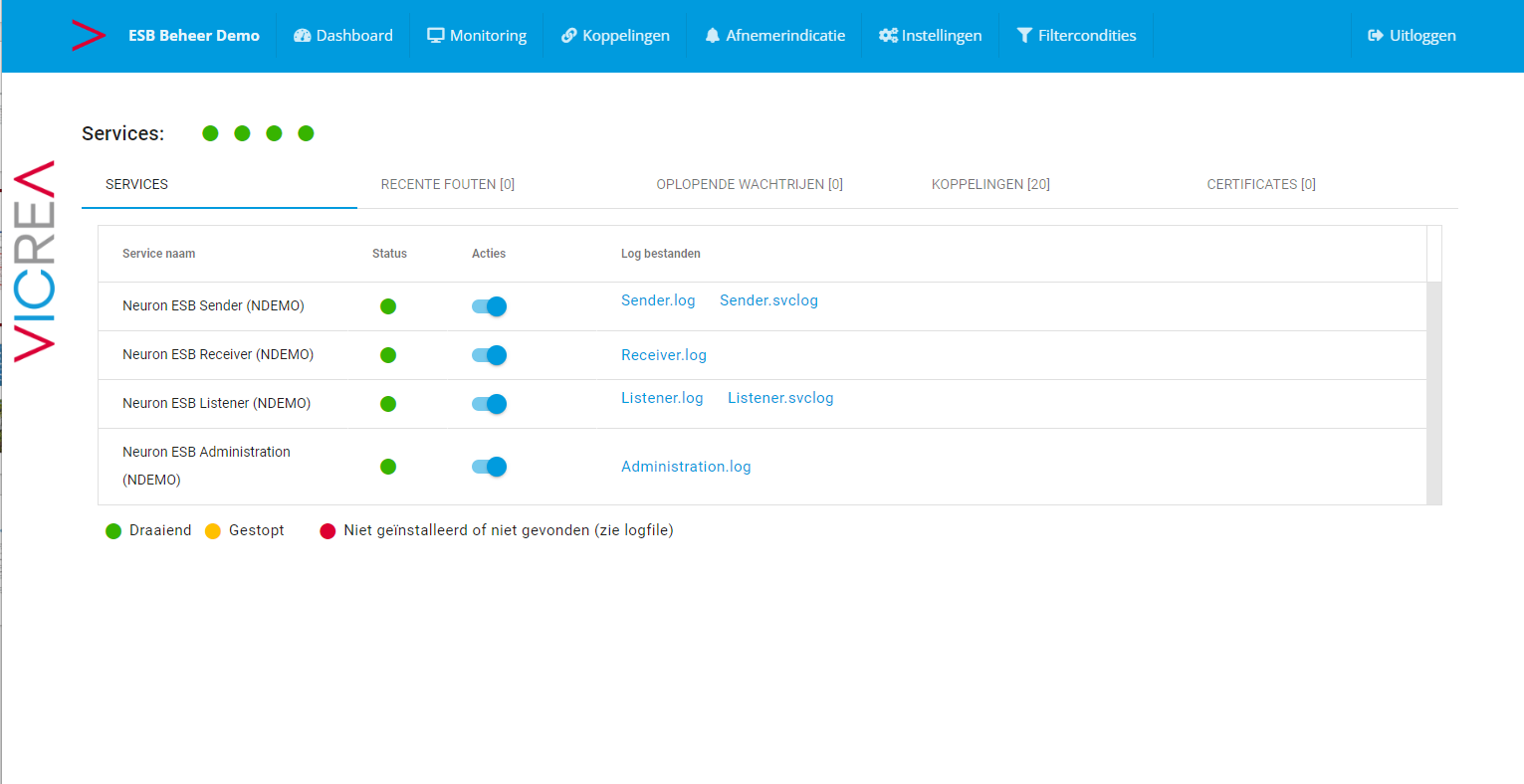Click the VICREA vertical logo
1524x784 pixels.
[34, 261]
